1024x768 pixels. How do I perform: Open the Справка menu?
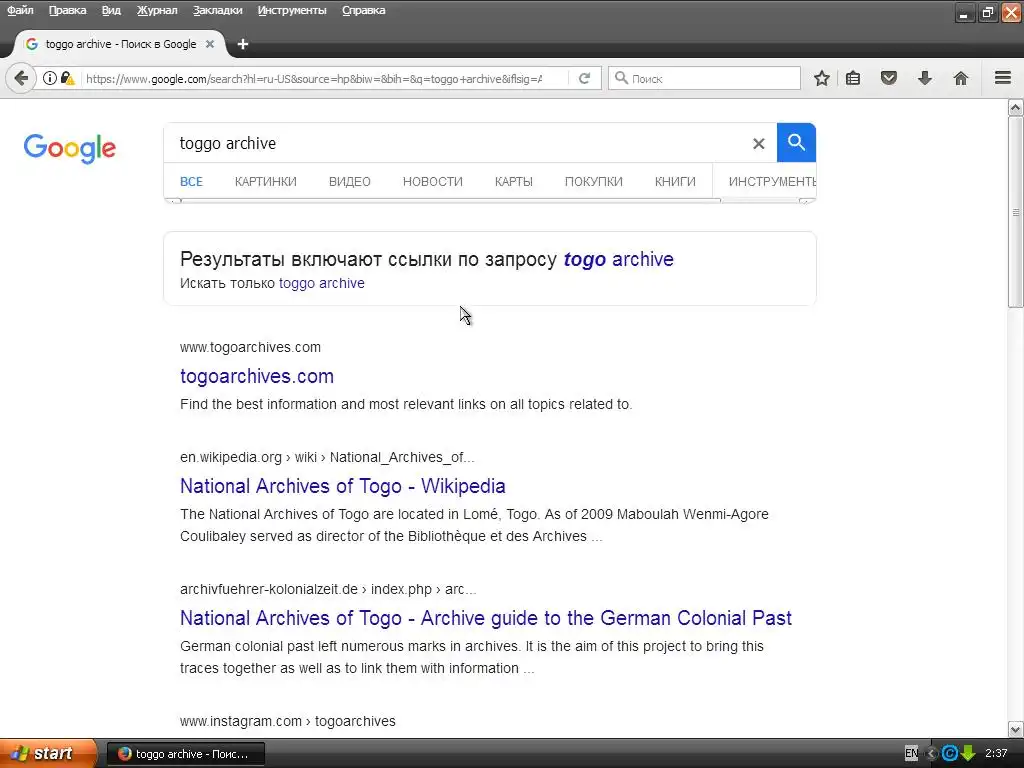click(x=364, y=10)
